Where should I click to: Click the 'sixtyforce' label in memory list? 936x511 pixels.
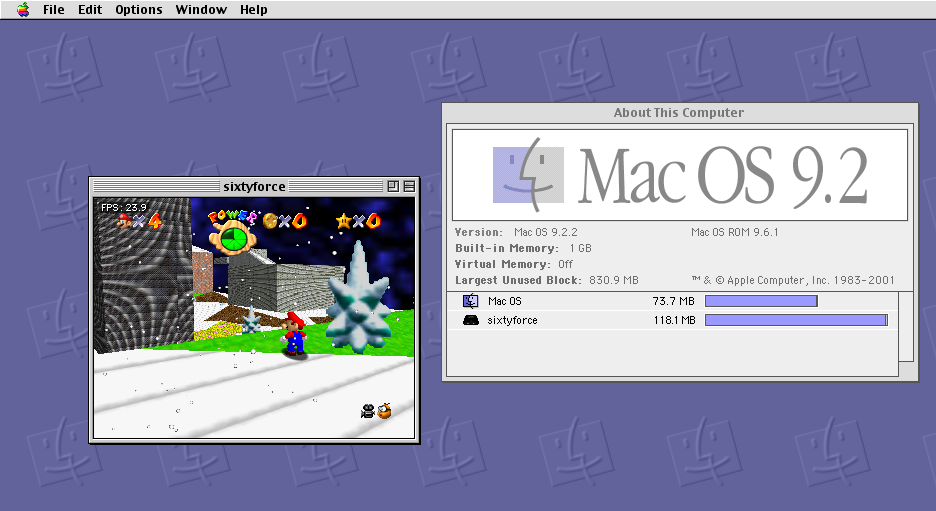pyautogui.click(x=512, y=321)
